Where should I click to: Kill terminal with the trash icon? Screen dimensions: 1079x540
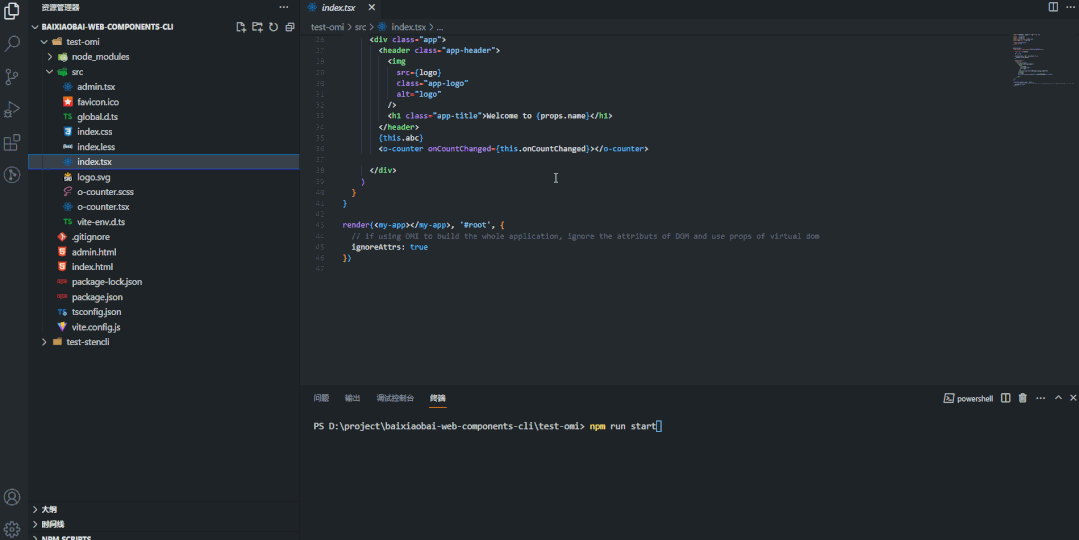tap(1022, 398)
